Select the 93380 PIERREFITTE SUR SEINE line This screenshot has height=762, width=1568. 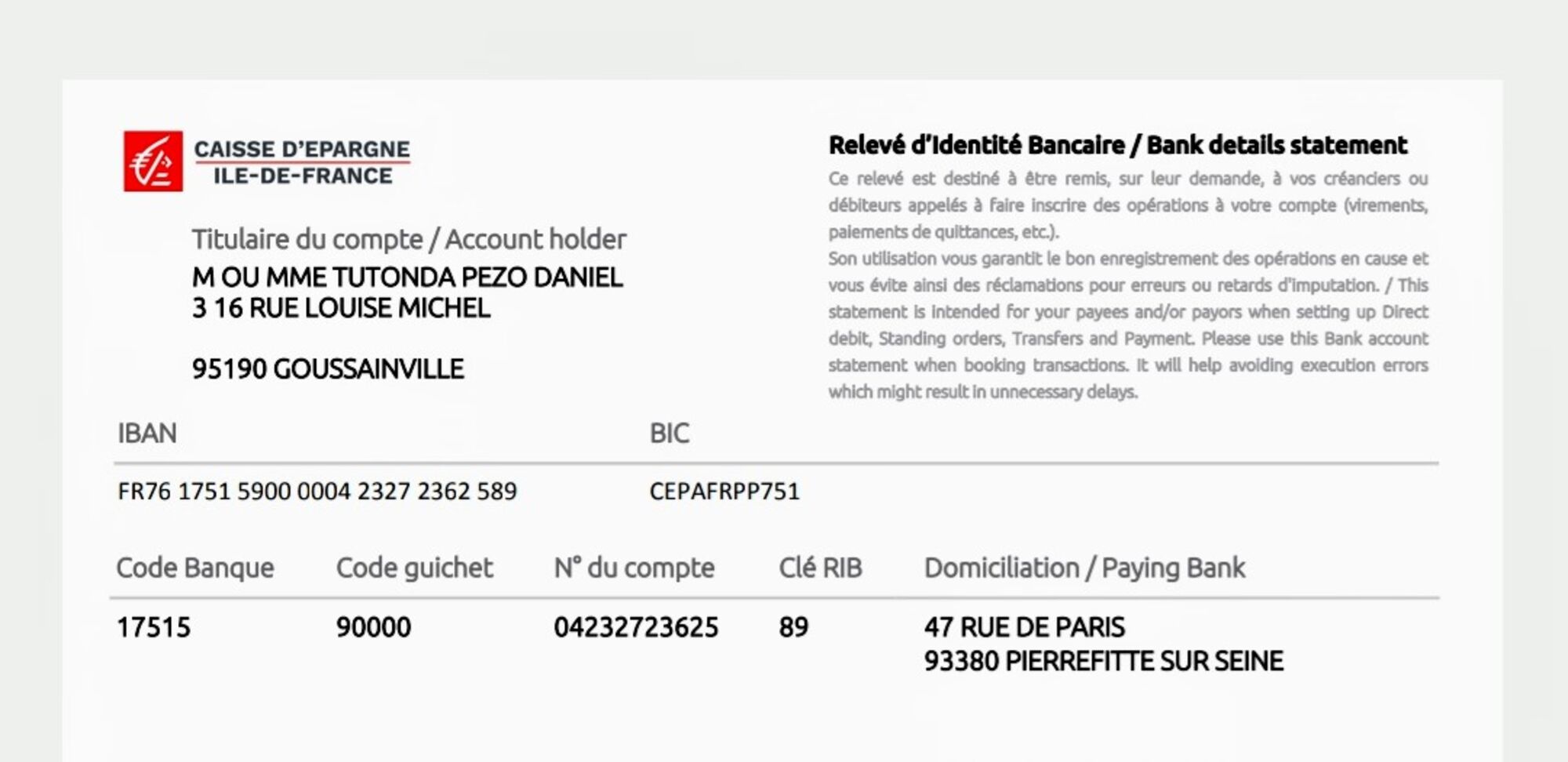click(x=1103, y=662)
